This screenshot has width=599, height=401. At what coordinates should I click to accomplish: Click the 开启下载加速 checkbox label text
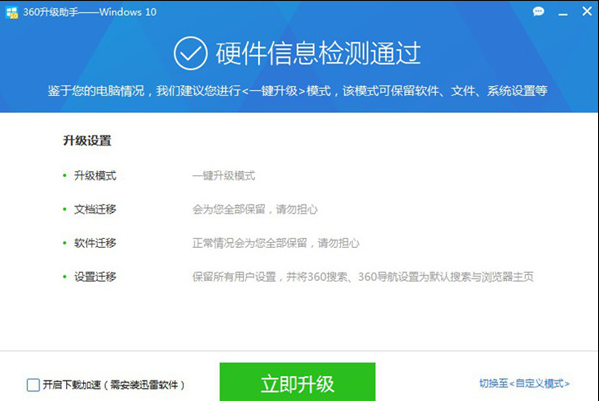tap(114, 385)
